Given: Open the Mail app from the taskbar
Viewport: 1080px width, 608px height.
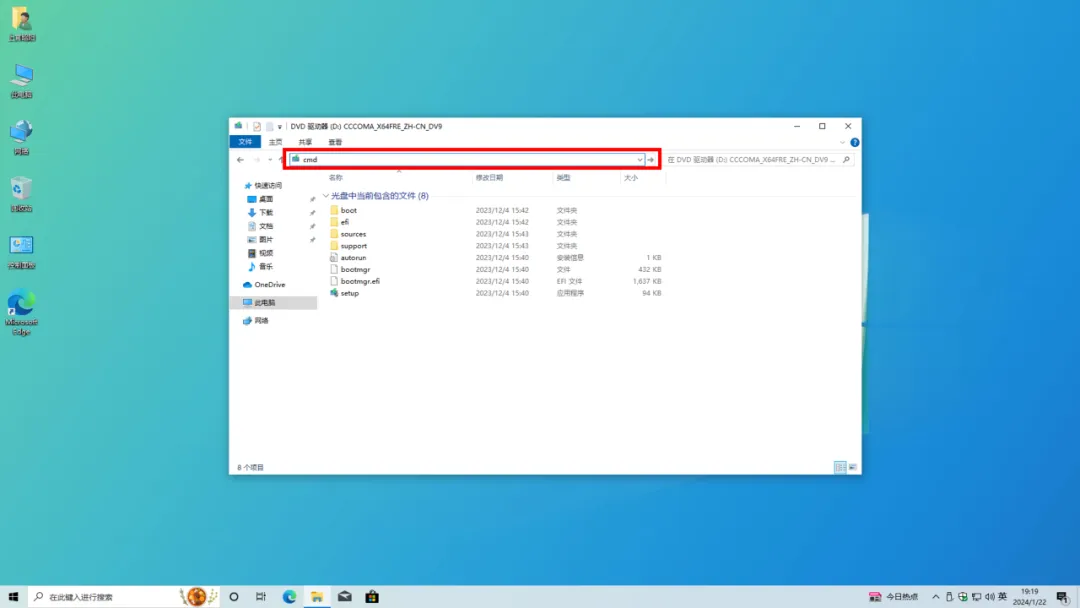Looking at the screenshot, I should pos(344,596).
